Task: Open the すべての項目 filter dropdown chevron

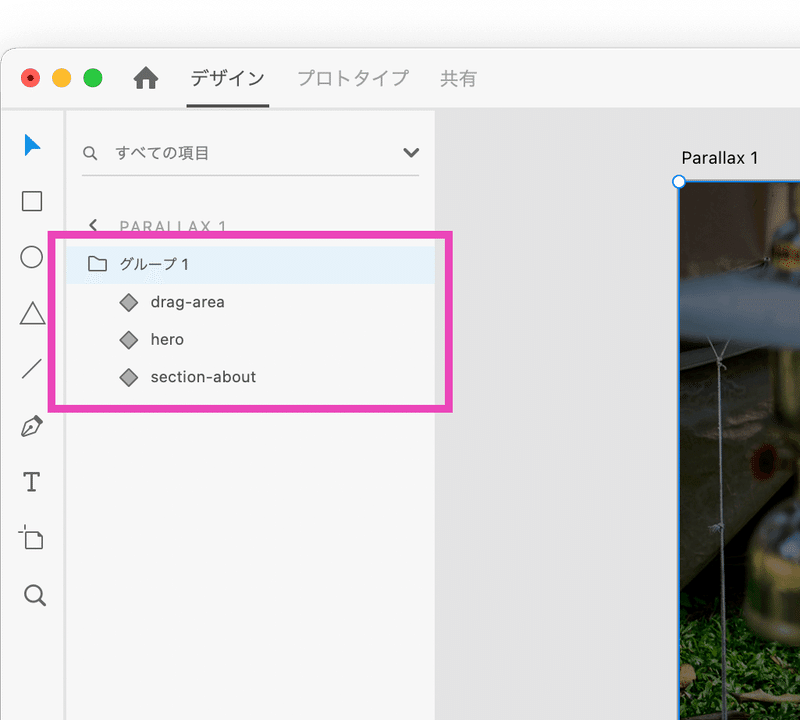Action: coord(411,153)
